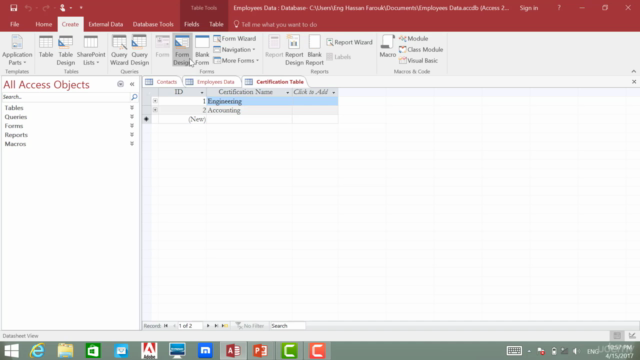This screenshot has height=360, width=640.
Task: Switch to the Contacts table tab
Action: (162, 82)
